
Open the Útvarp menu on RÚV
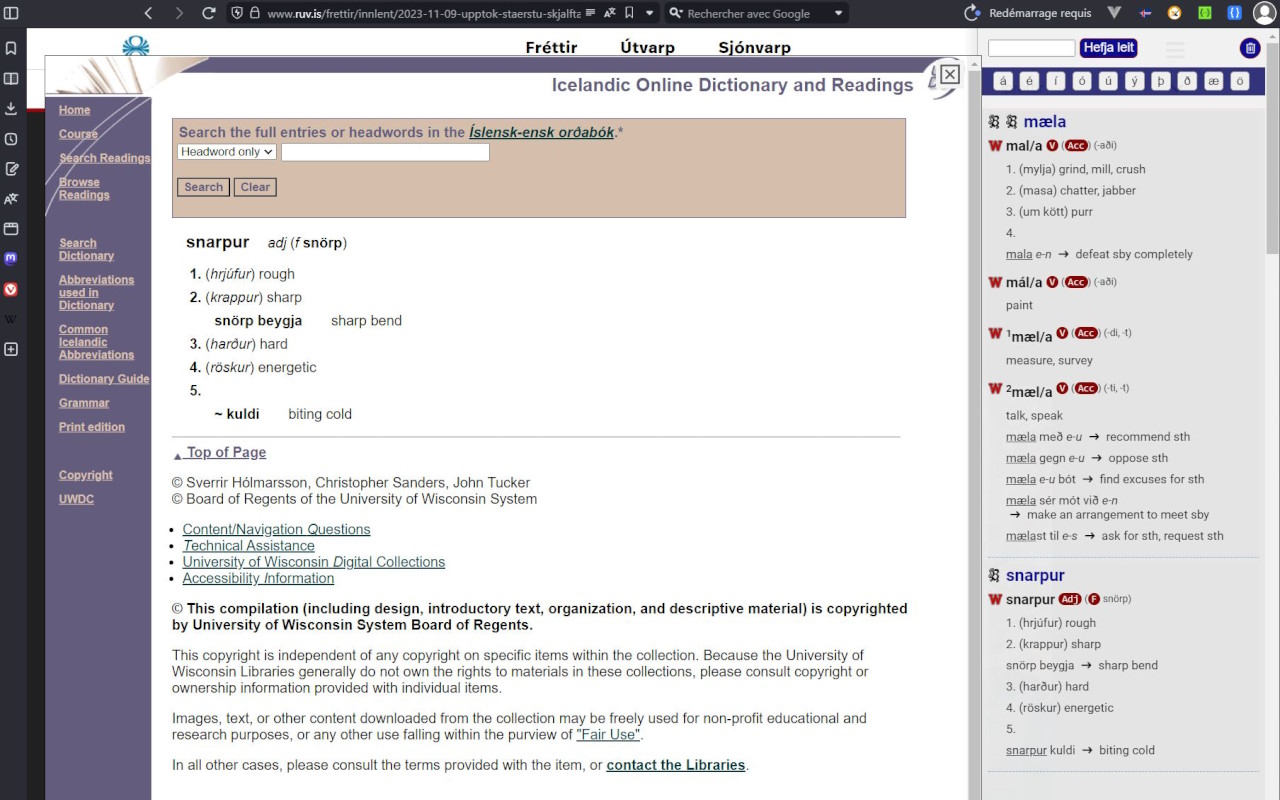click(x=648, y=47)
